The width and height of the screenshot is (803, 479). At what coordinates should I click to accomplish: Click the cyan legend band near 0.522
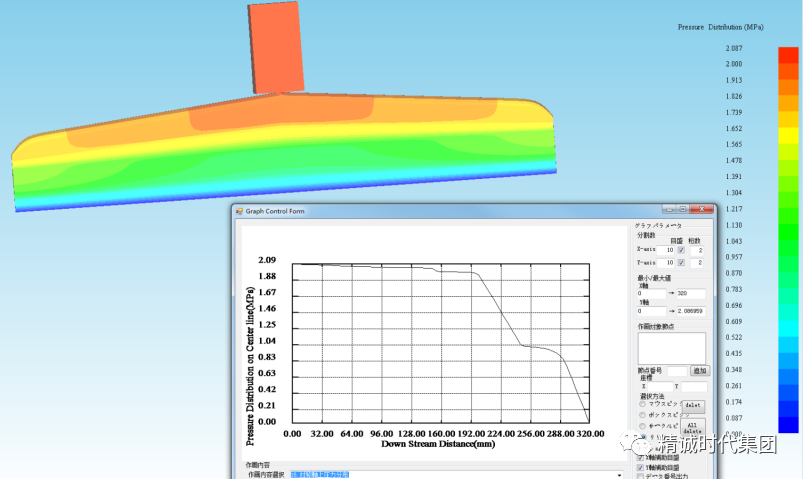[x=788, y=329]
